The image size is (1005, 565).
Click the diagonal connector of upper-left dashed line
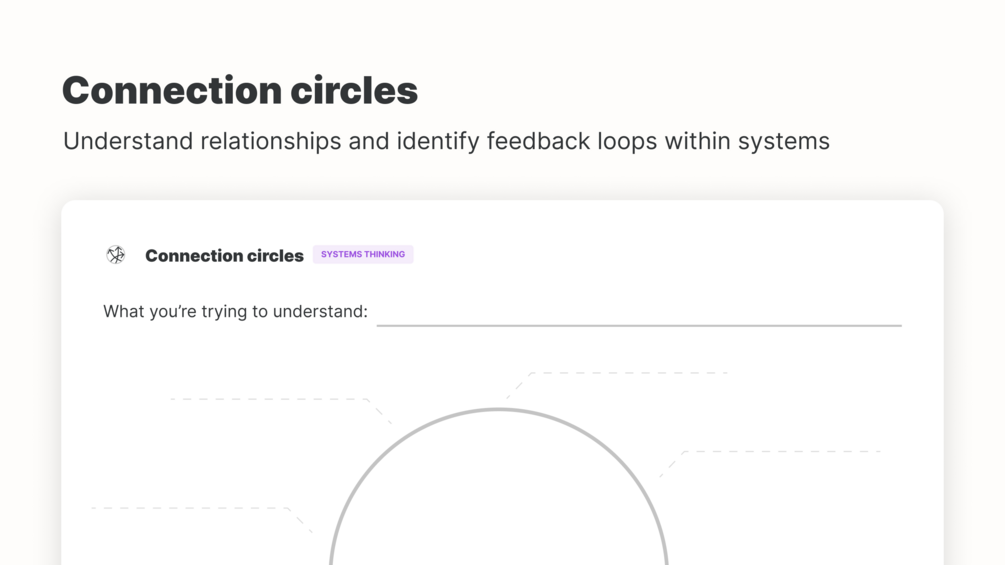coord(380,411)
